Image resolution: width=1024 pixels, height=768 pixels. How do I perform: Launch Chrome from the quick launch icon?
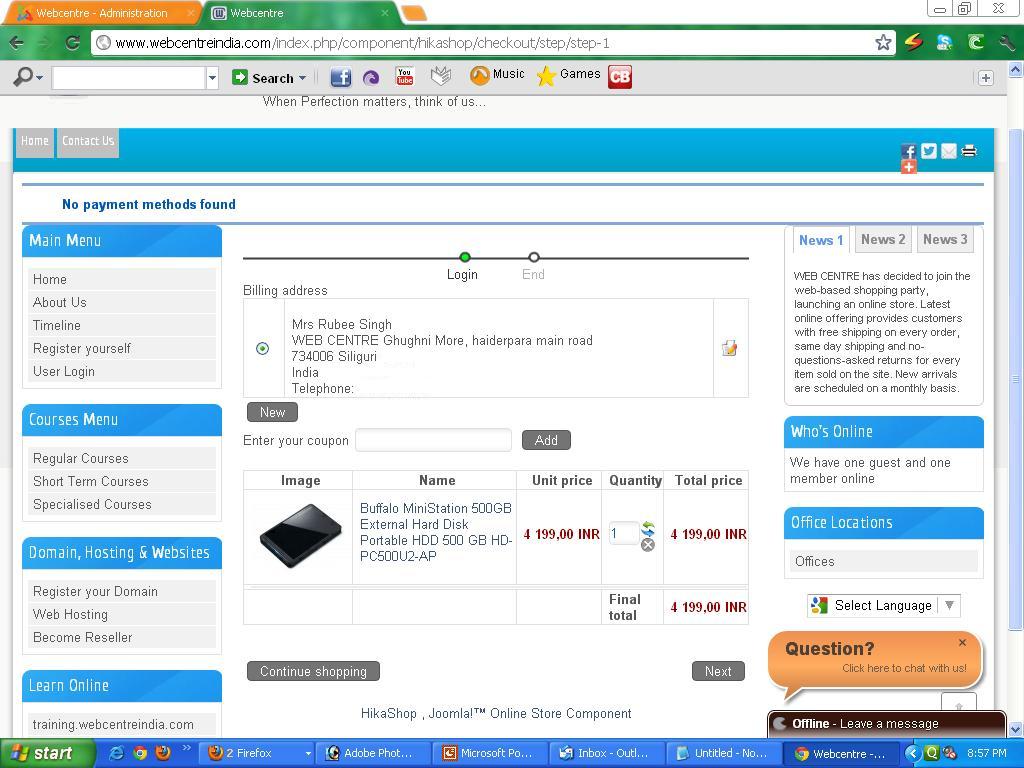click(140, 753)
